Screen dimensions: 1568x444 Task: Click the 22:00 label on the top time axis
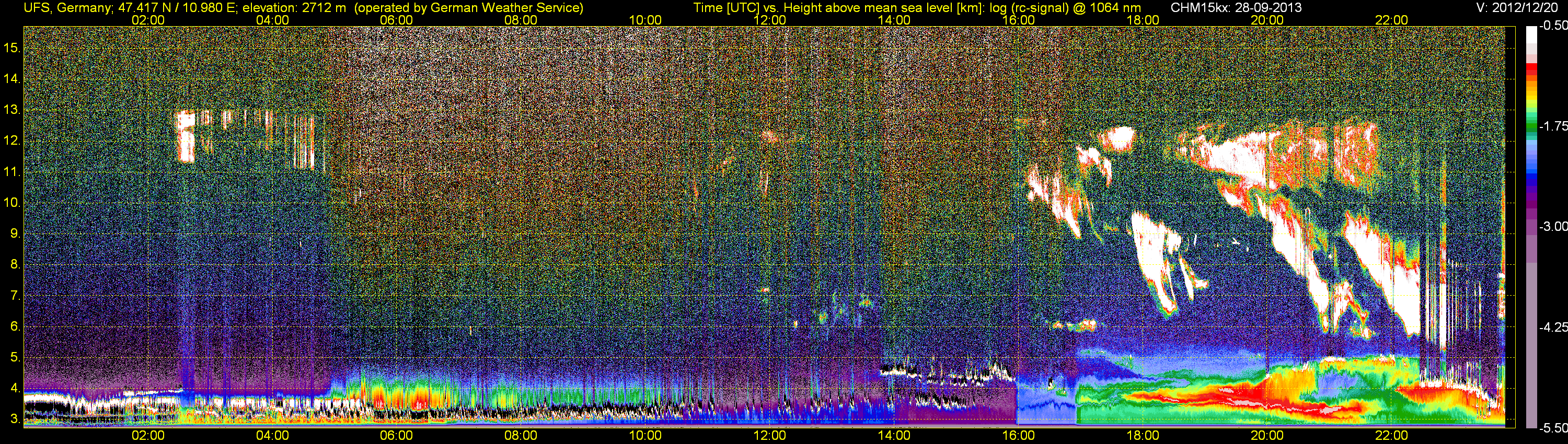[x=1391, y=20]
